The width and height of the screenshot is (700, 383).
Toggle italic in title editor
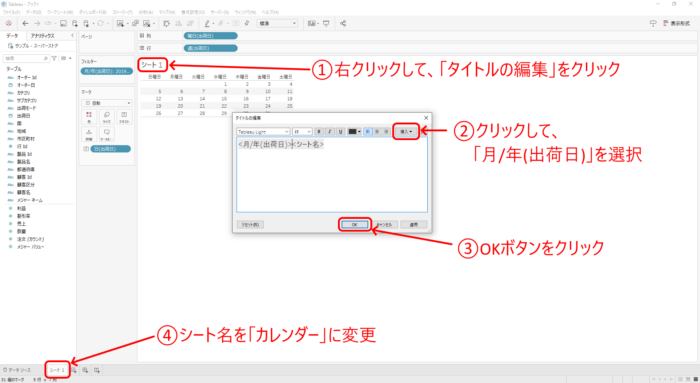[x=329, y=132]
